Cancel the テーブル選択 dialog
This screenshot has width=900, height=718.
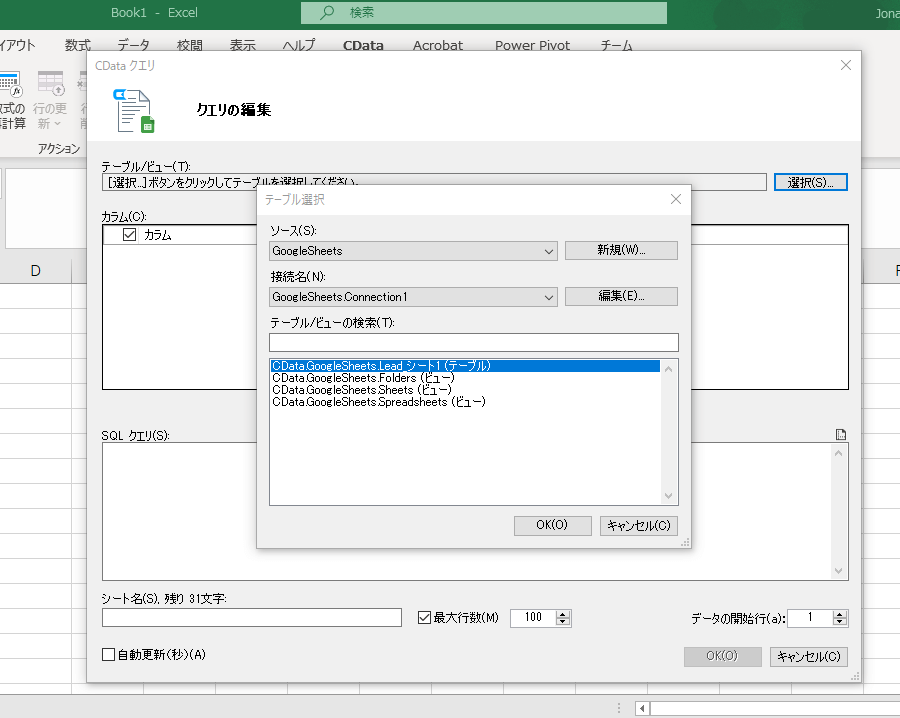[639, 525]
